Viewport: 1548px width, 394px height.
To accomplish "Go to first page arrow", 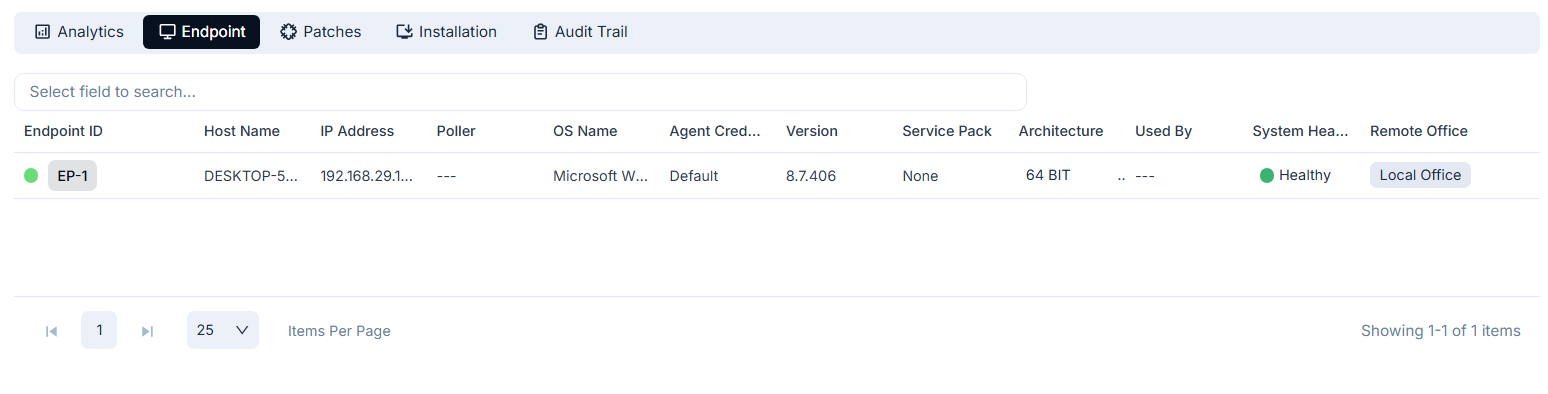I will pos(51,331).
